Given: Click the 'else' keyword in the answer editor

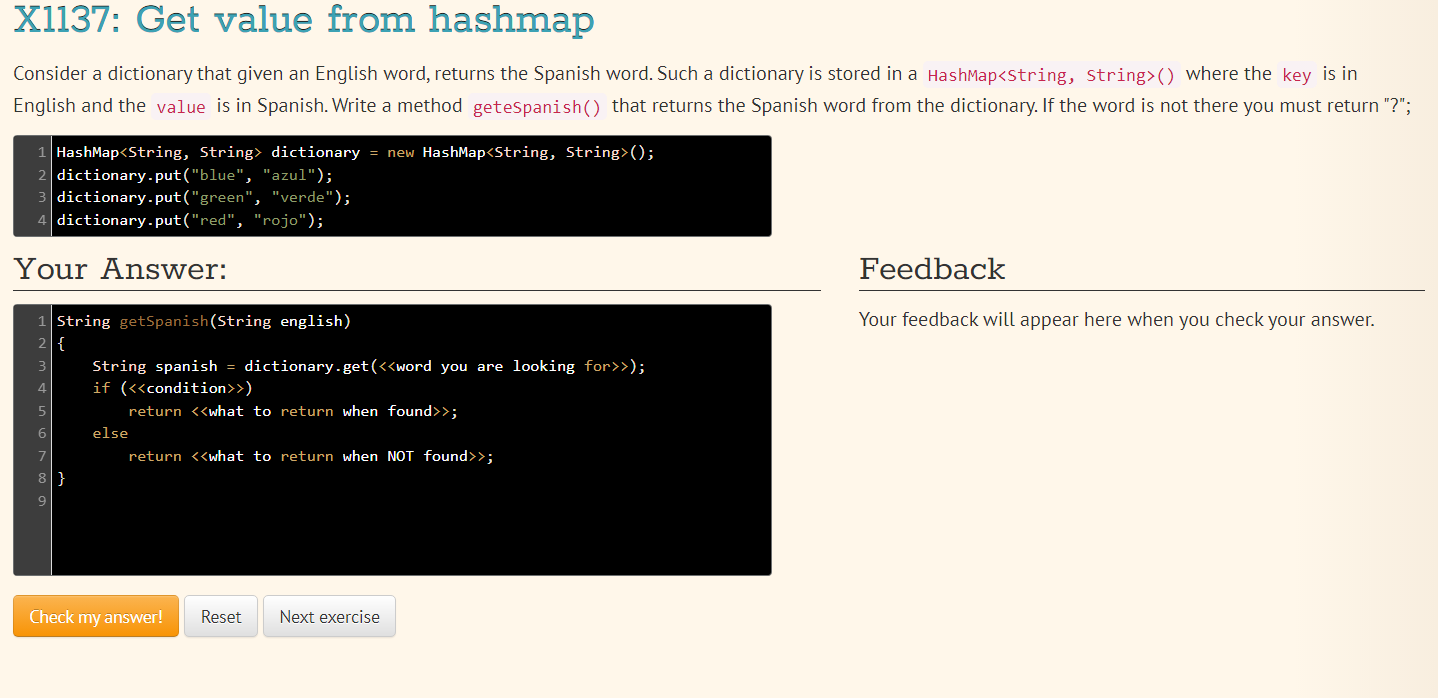Looking at the screenshot, I should pyautogui.click(x=110, y=433).
